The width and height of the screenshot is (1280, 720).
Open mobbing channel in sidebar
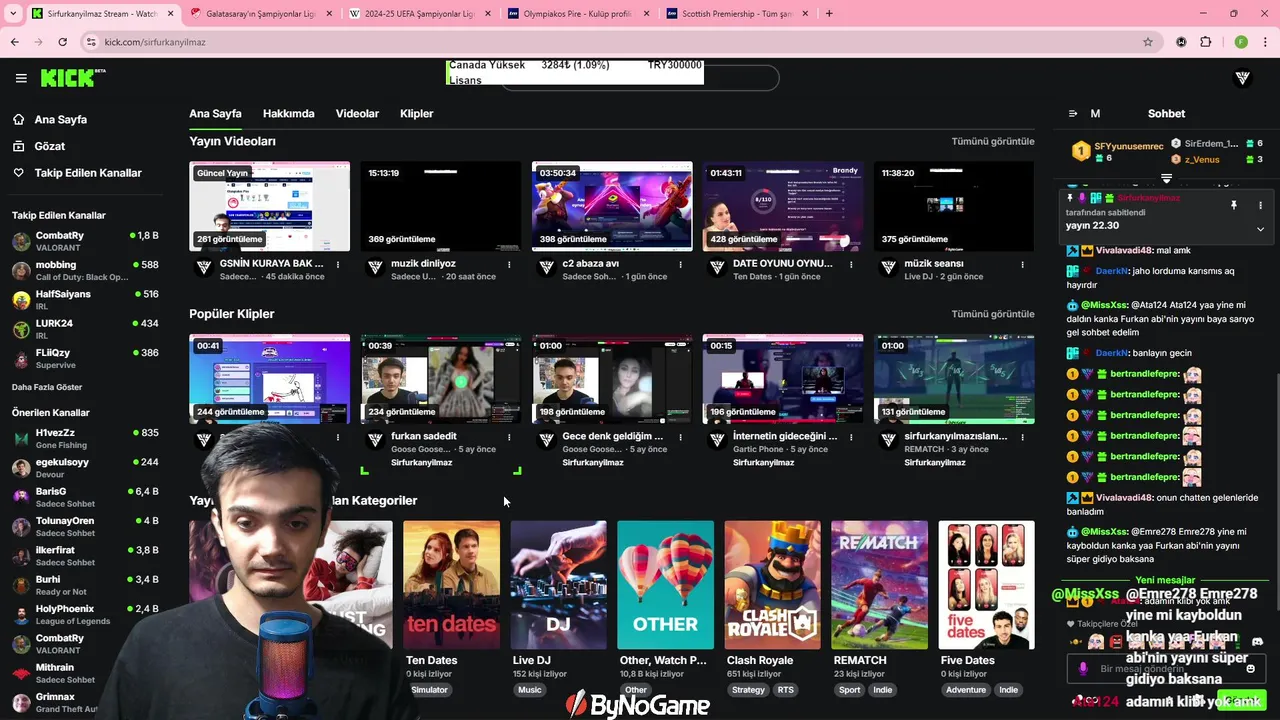pos(85,270)
